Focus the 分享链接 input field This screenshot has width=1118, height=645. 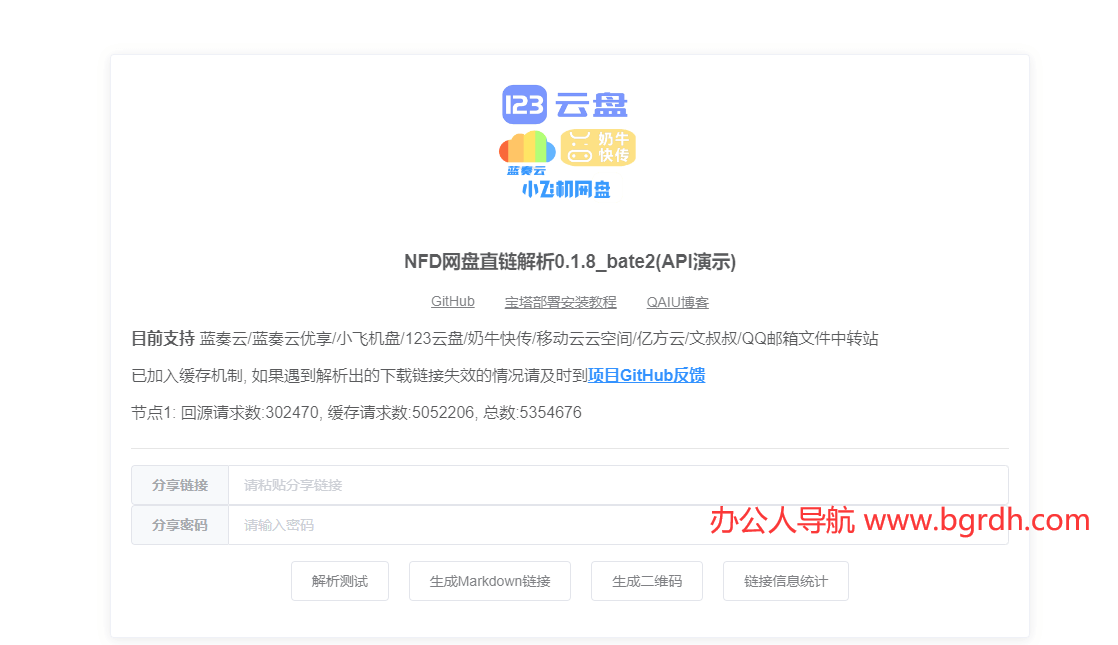point(618,485)
